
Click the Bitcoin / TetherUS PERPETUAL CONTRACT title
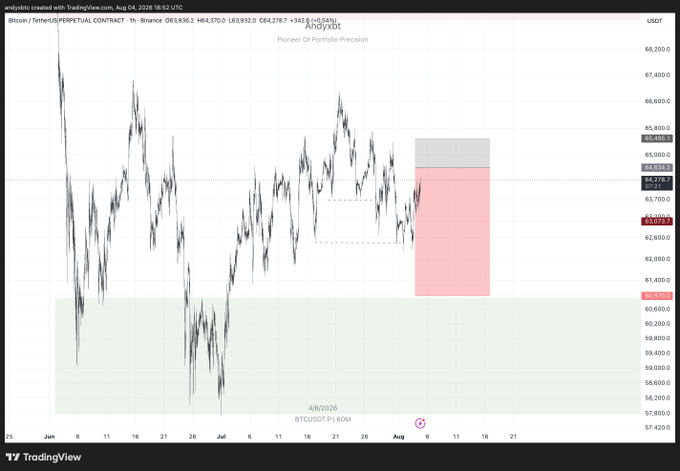(66, 20)
